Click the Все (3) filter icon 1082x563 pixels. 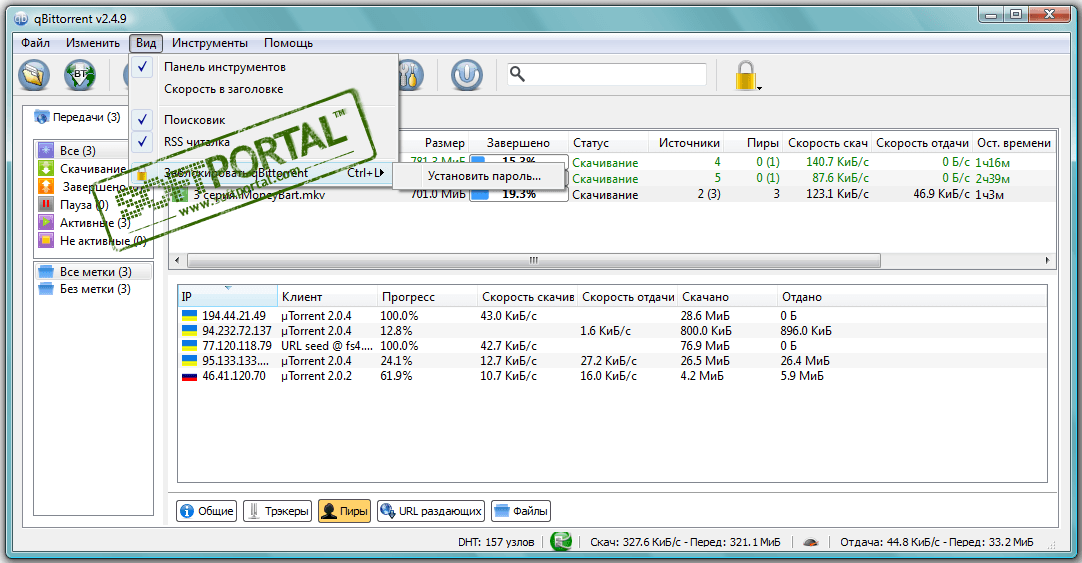[x=46, y=150]
